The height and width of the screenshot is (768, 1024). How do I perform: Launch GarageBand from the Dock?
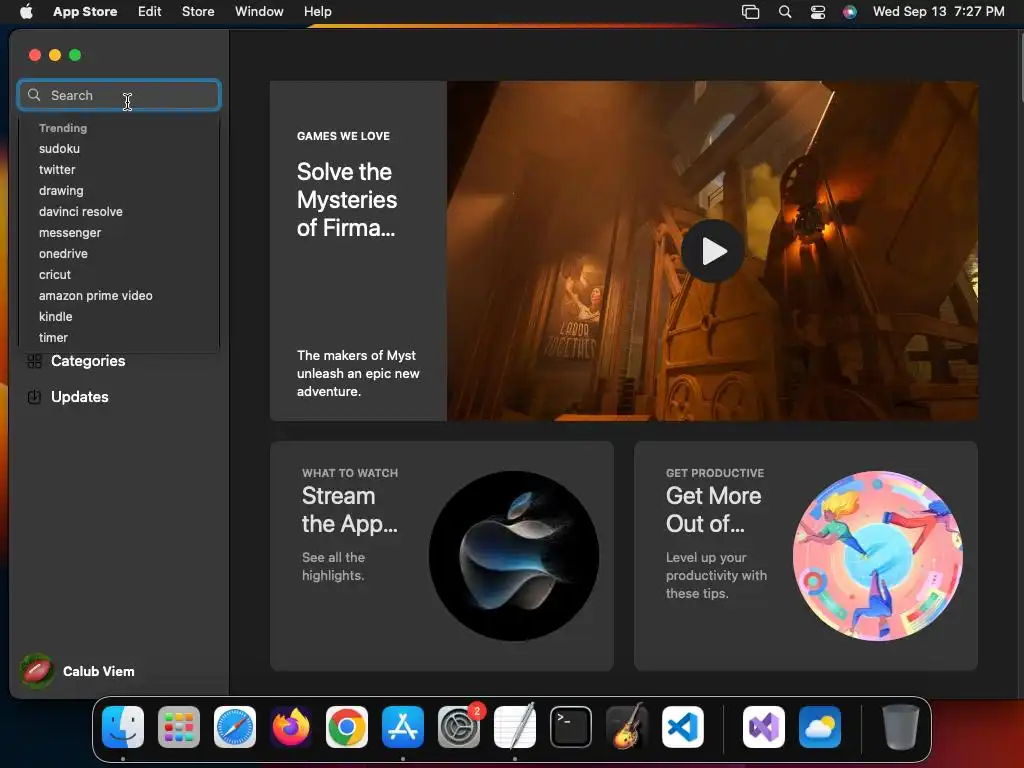pos(627,727)
